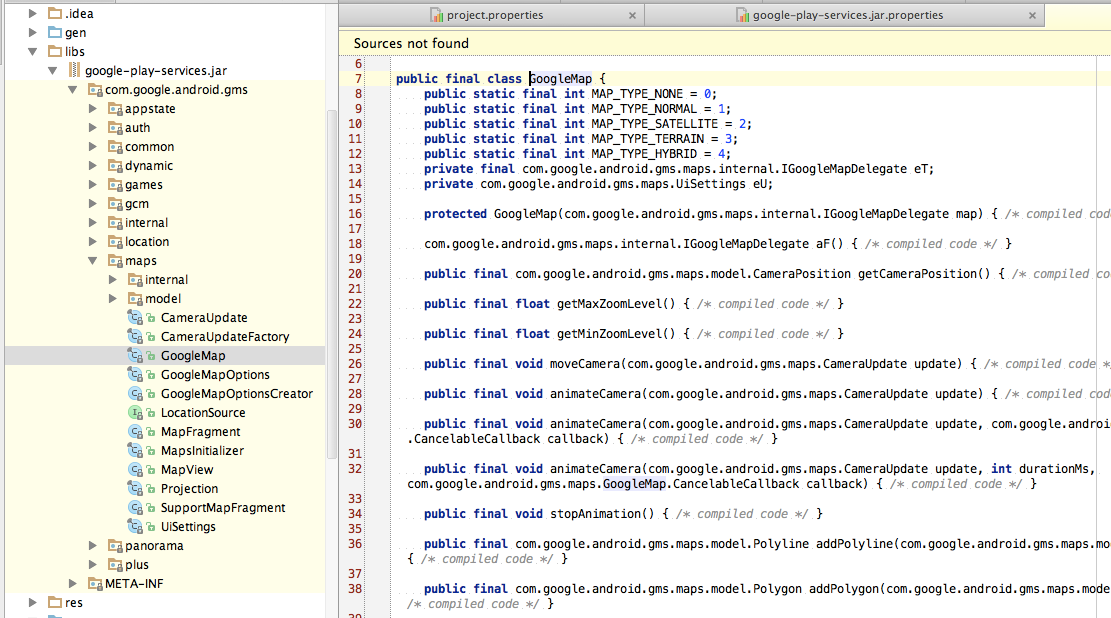Collapse the maps package node

click(93, 261)
